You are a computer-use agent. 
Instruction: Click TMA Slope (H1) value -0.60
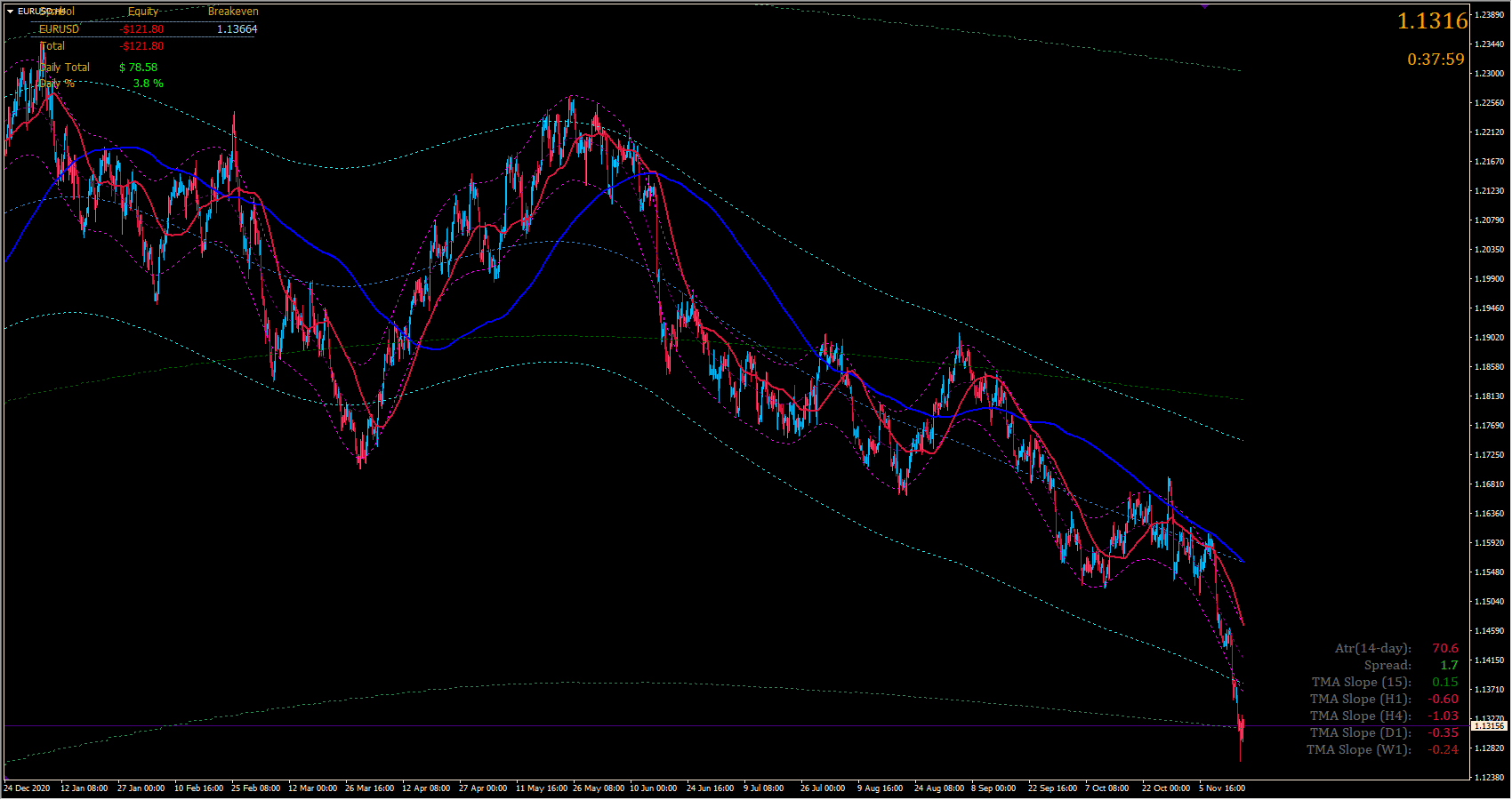tap(1444, 699)
